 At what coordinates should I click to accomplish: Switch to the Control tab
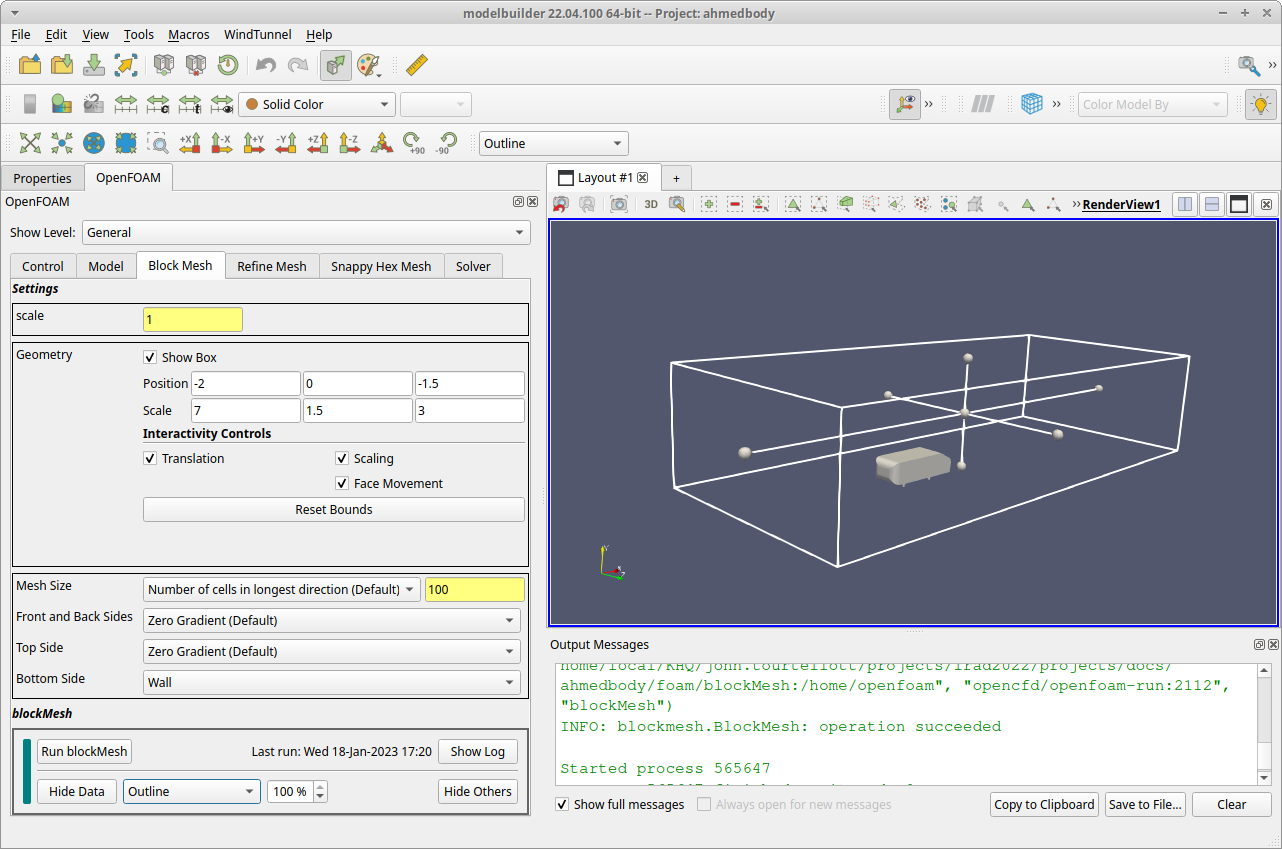pyautogui.click(x=43, y=266)
